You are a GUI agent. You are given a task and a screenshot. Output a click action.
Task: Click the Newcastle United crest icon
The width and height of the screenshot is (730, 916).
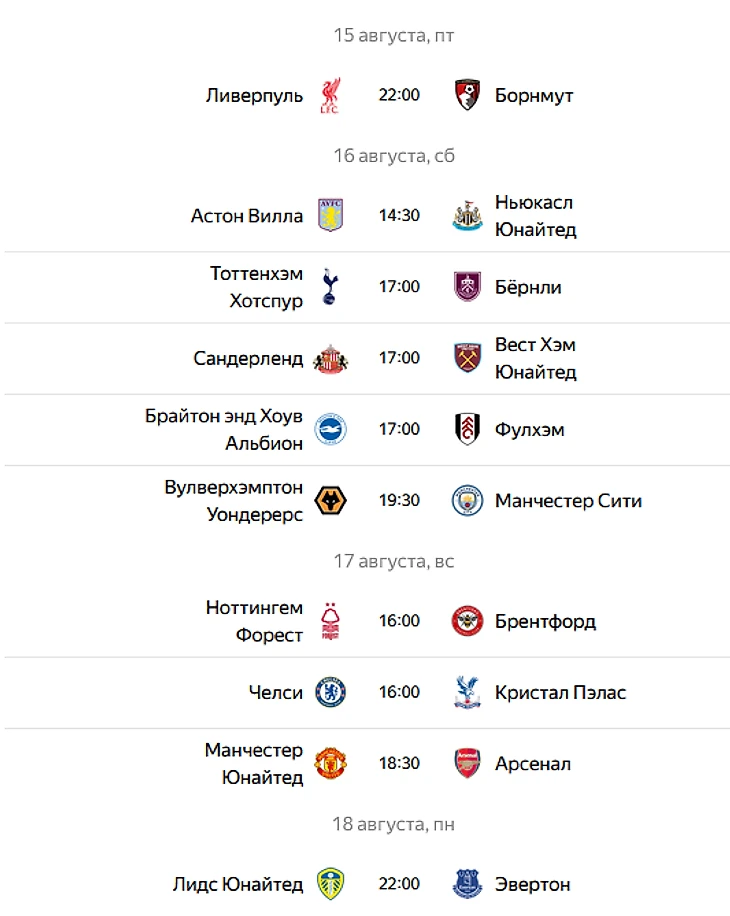coord(466,216)
